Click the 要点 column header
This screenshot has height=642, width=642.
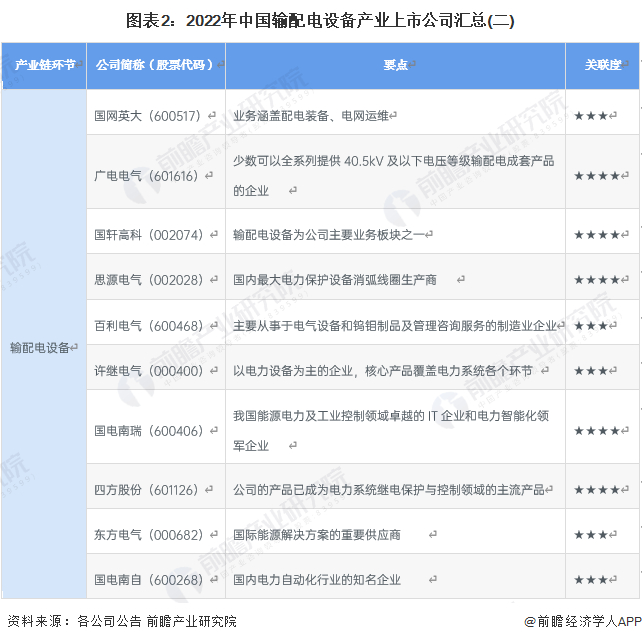[396, 66]
